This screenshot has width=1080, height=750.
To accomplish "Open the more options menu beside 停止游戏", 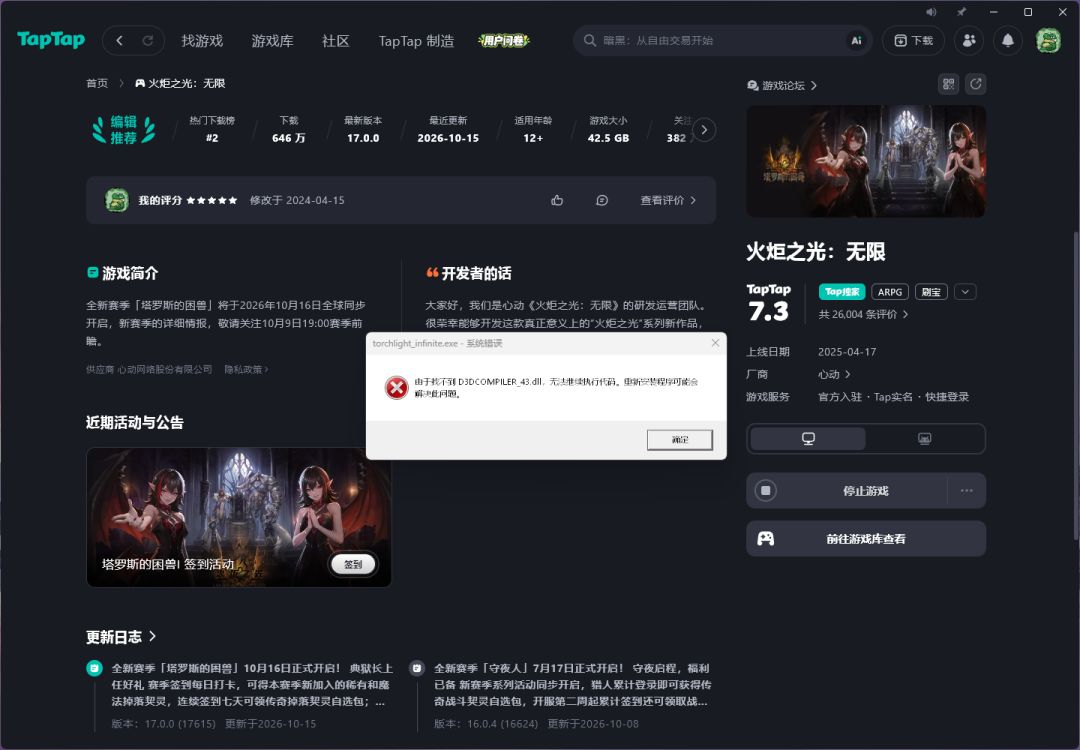I will (966, 490).
